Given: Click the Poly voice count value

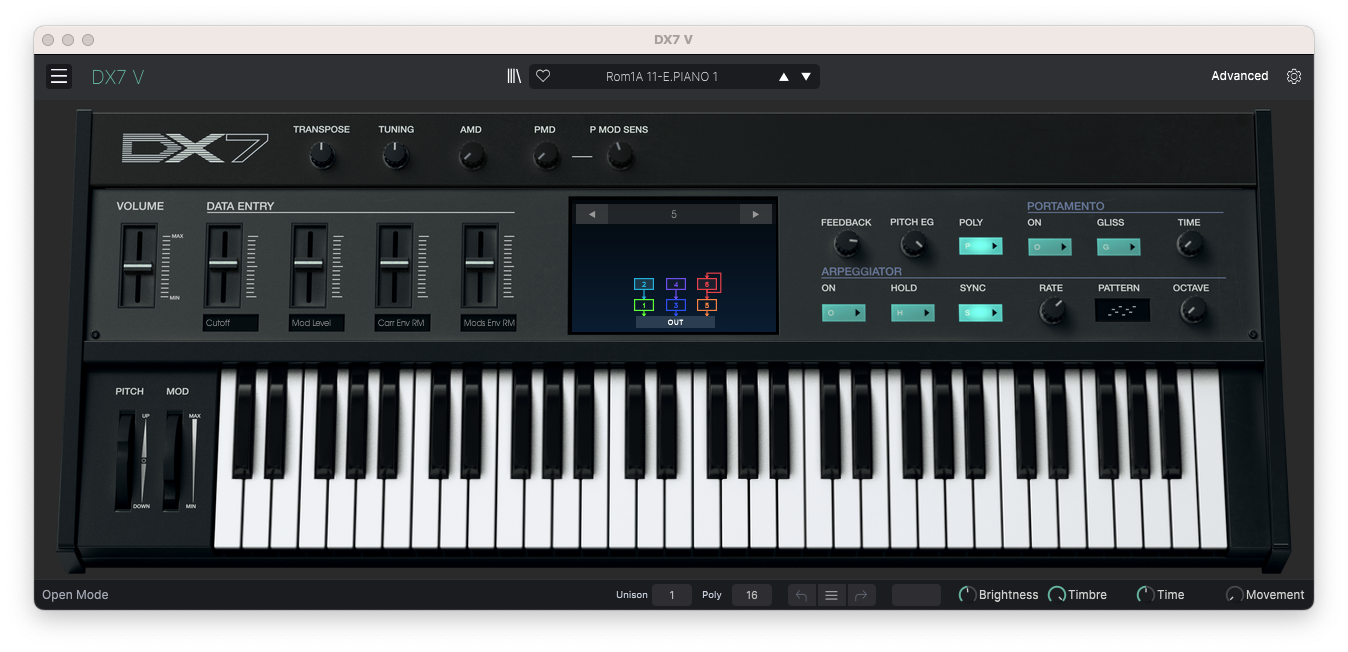Looking at the screenshot, I should pos(751,595).
